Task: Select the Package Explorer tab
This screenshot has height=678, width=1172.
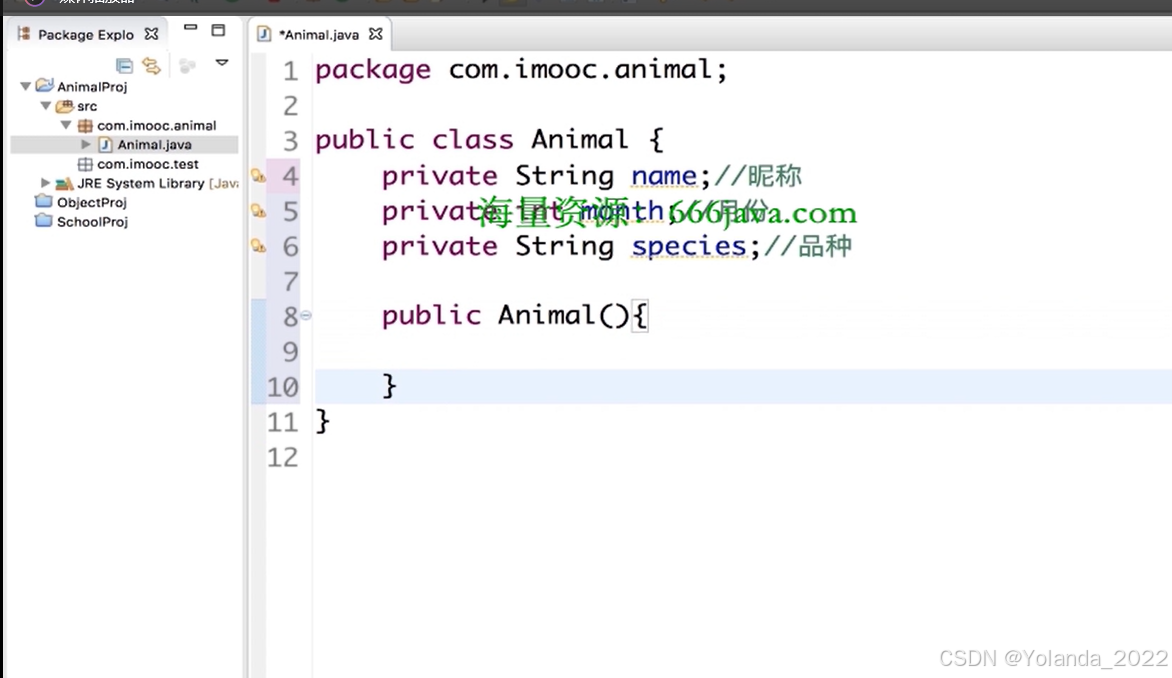Action: pyautogui.click(x=86, y=34)
